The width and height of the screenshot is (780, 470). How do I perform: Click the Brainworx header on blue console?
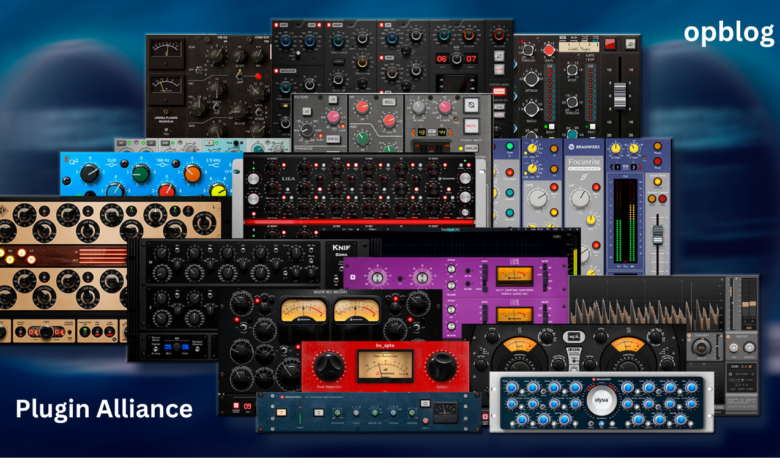point(584,147)
